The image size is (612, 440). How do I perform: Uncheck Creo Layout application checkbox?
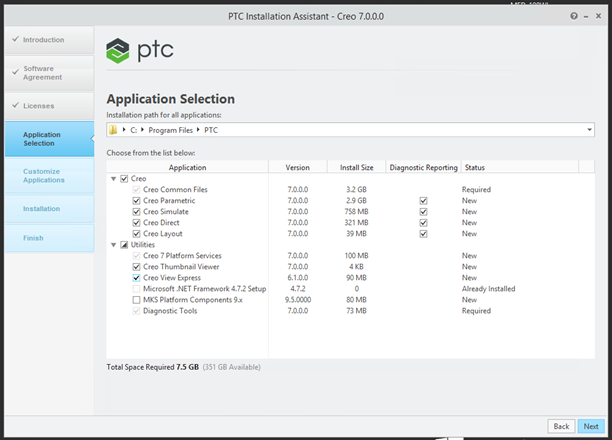click(x=136, y=234)
